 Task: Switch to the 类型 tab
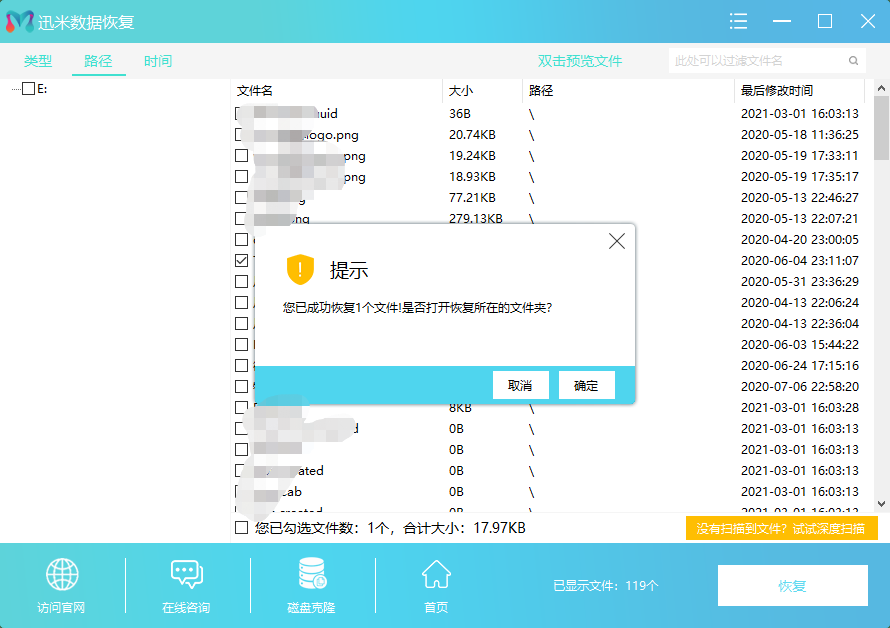37,60
